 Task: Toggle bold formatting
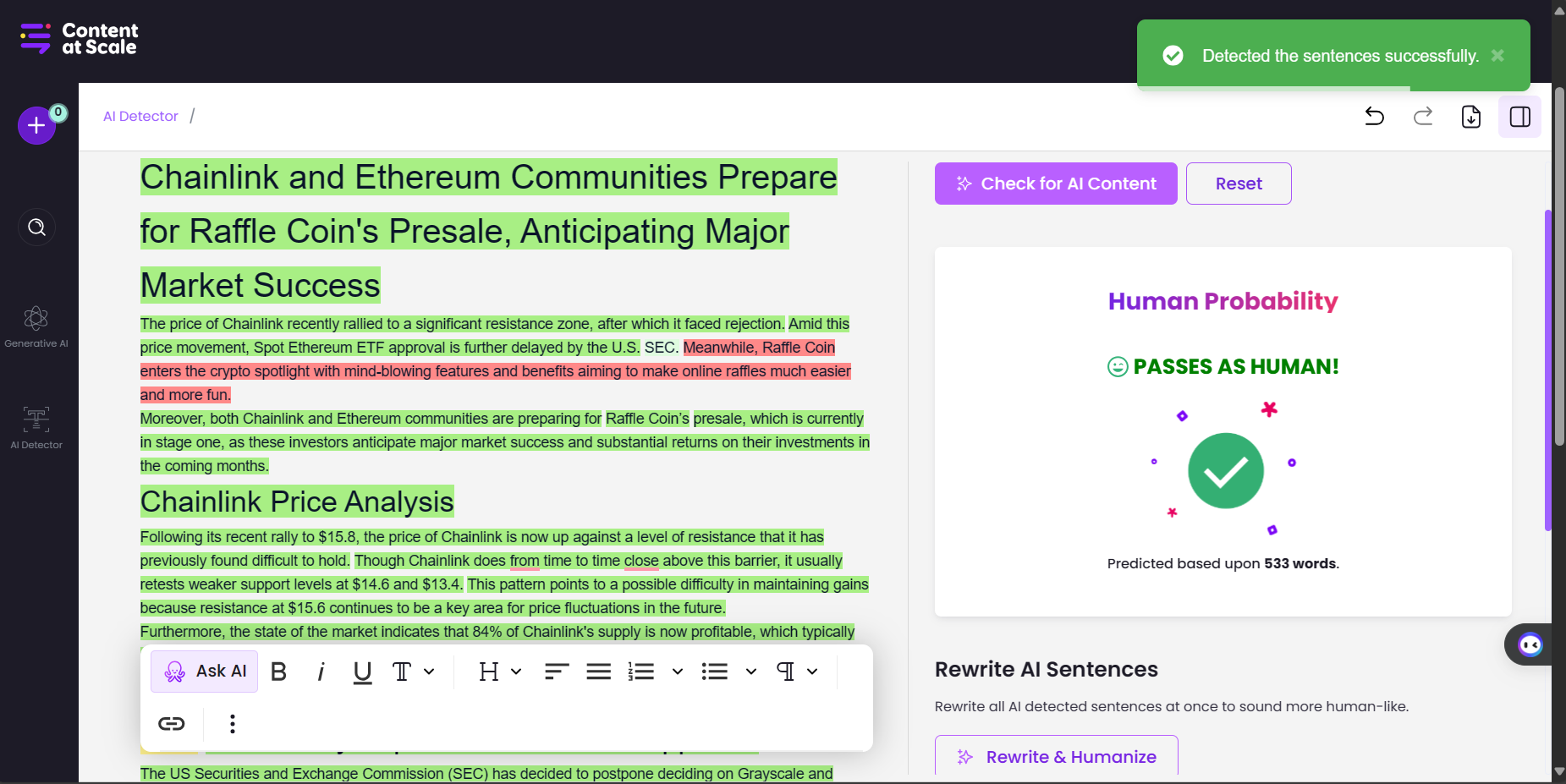click(x=278, y=672)
